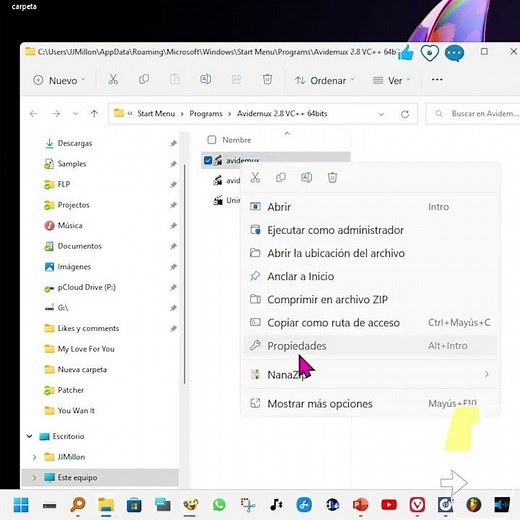This screenshot has height=520, width=520.
Task: Click the thumbs-up like icon
Action: tap(406, 53)
